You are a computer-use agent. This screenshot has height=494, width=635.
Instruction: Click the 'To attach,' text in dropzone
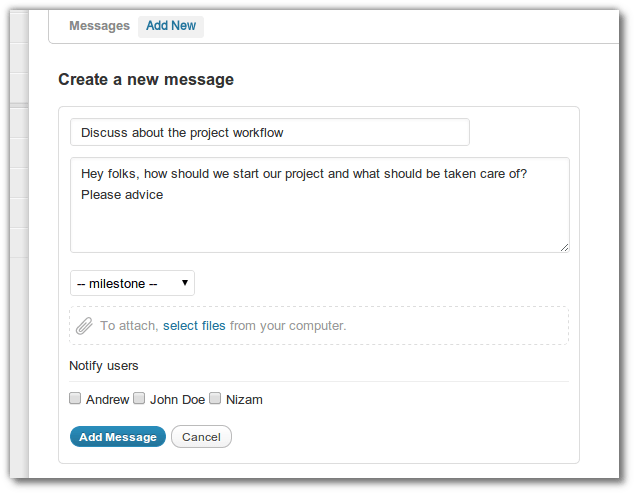tap(129, 326)
